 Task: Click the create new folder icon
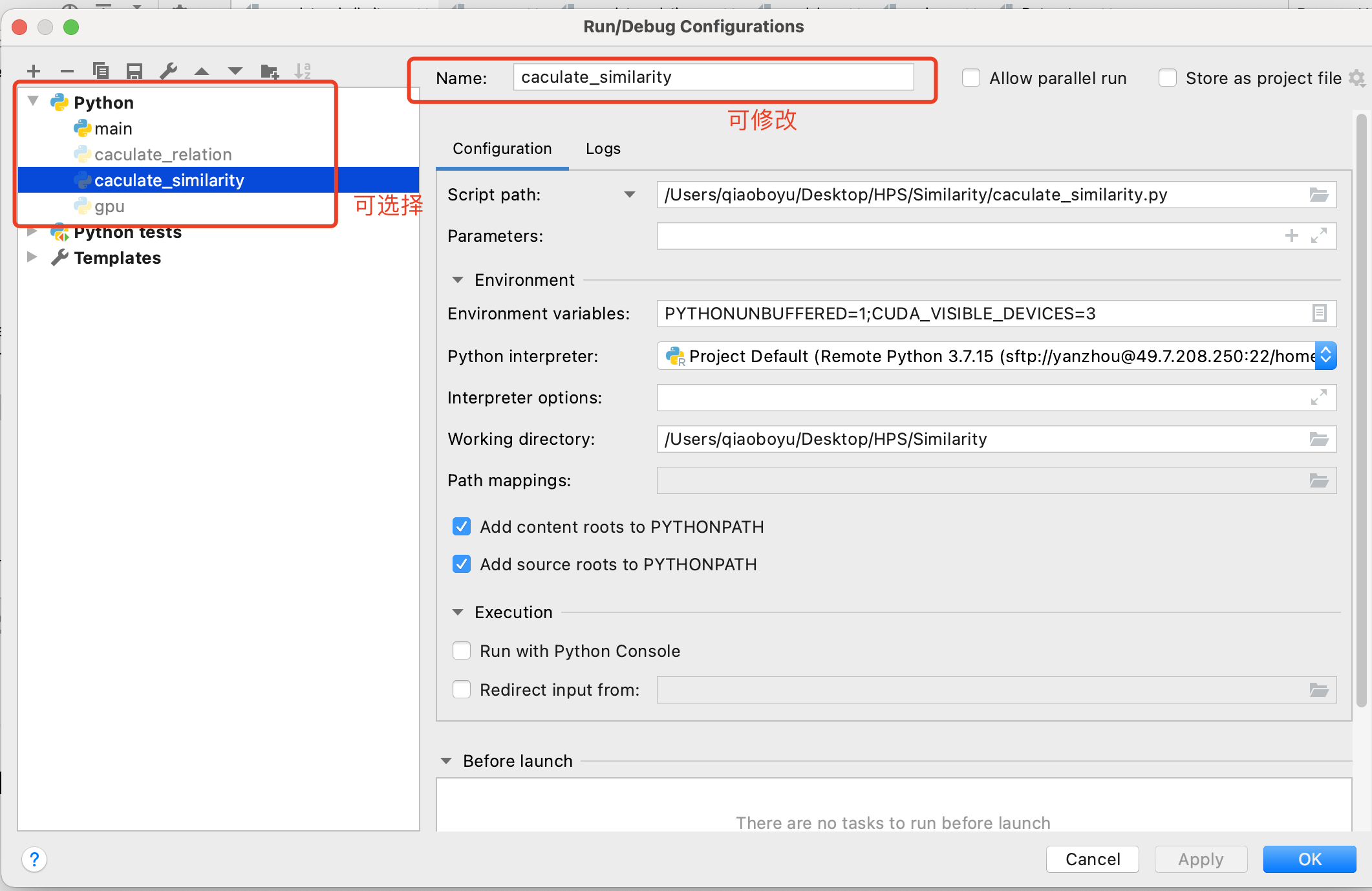[269, 71]
